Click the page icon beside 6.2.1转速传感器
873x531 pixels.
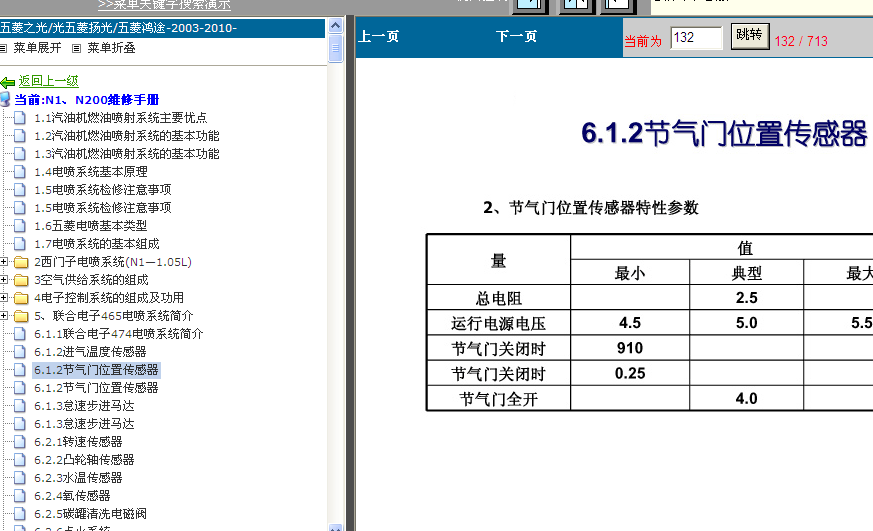(x=19, y=442)
